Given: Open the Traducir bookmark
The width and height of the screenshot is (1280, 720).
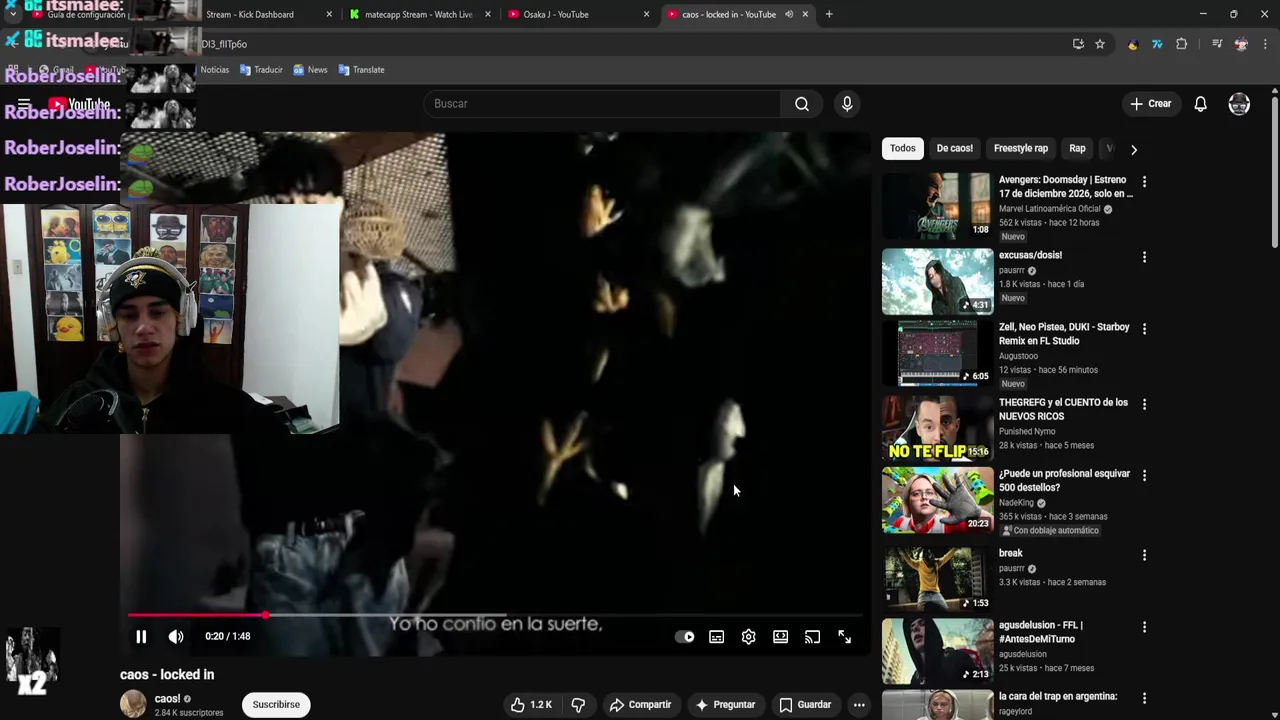Looking at the screenshot, I should coord(262,70).
